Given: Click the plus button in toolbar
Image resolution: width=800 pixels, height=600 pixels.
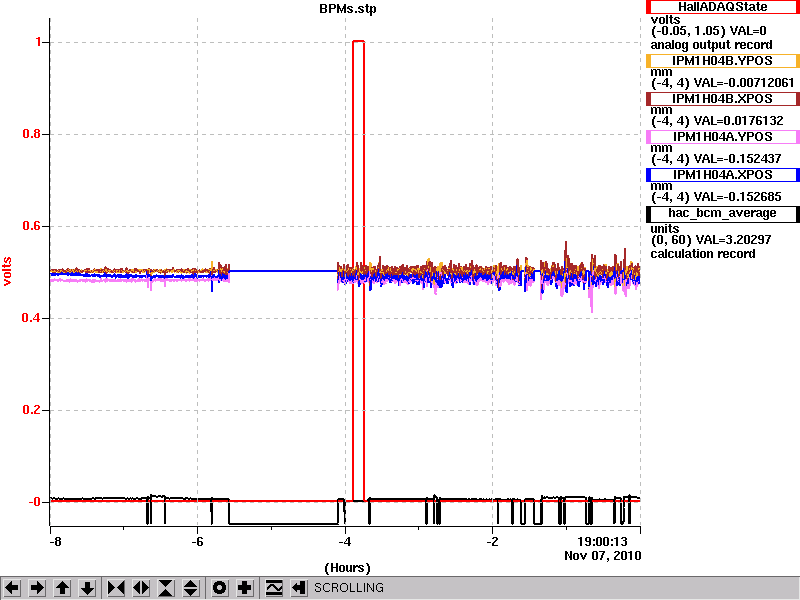Looking at the screenshot, I should click(245, 588).
